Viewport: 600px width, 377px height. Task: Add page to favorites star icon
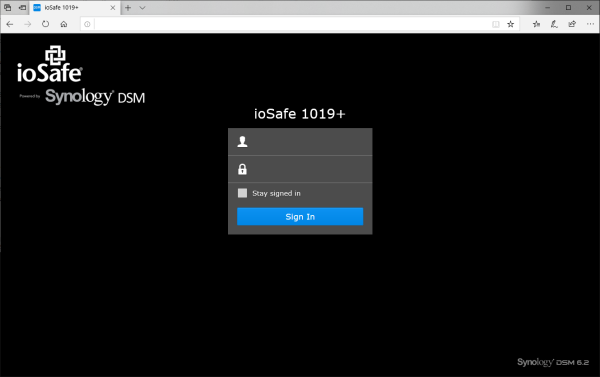coord(510,24)
